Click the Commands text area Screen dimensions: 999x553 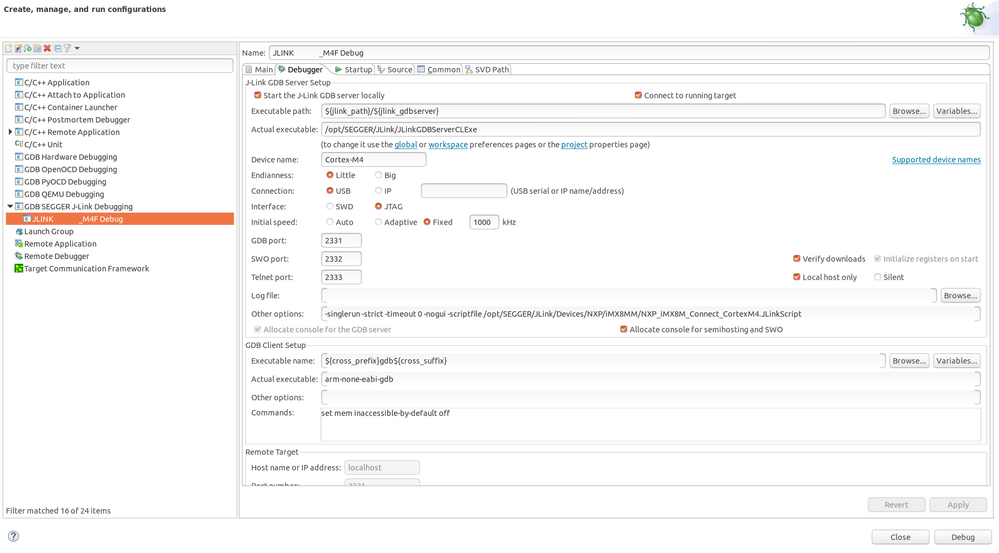click(x=650, y=424)
